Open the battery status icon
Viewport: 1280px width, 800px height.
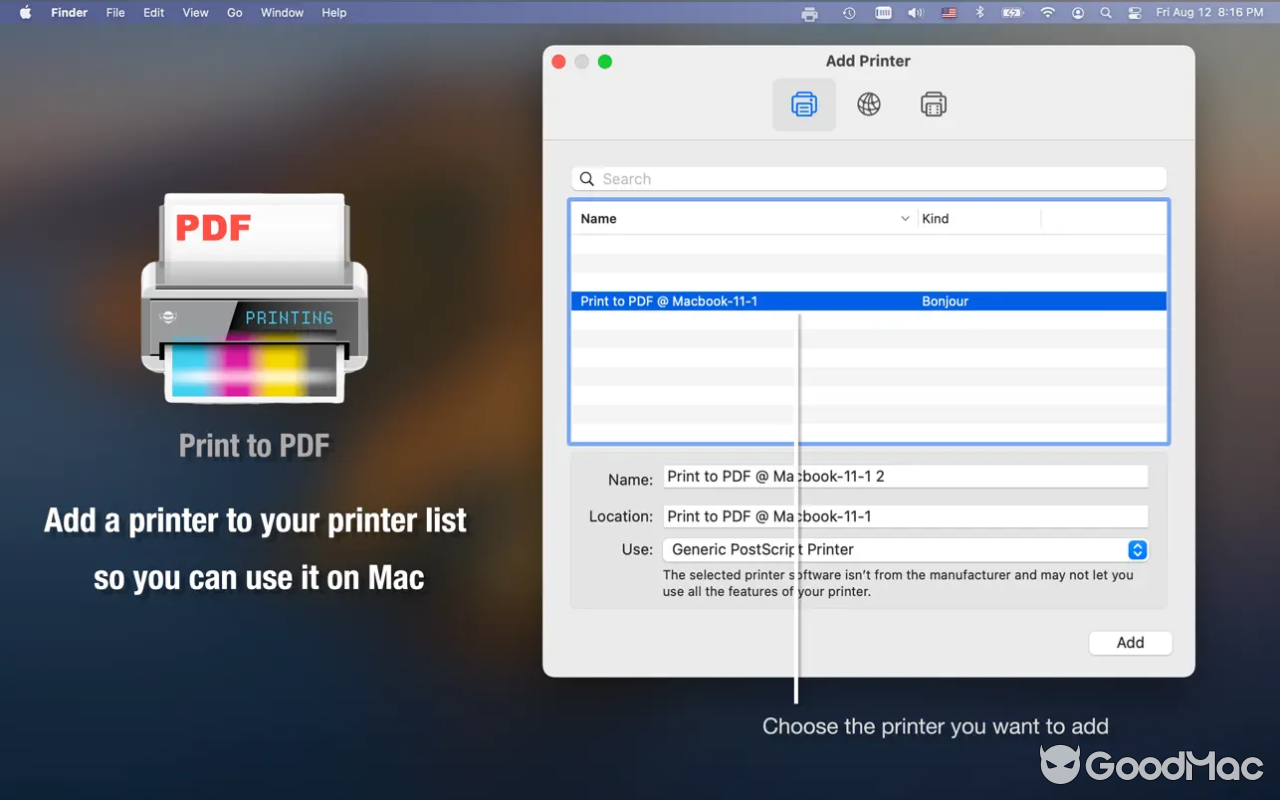(1011, 13)
